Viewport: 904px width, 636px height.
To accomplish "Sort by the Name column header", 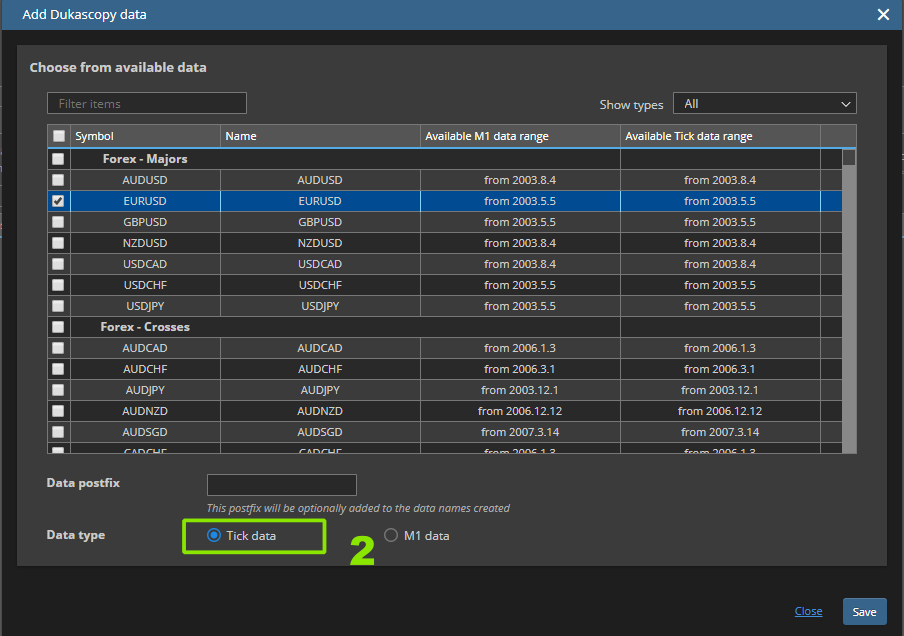I will [320, 136].
